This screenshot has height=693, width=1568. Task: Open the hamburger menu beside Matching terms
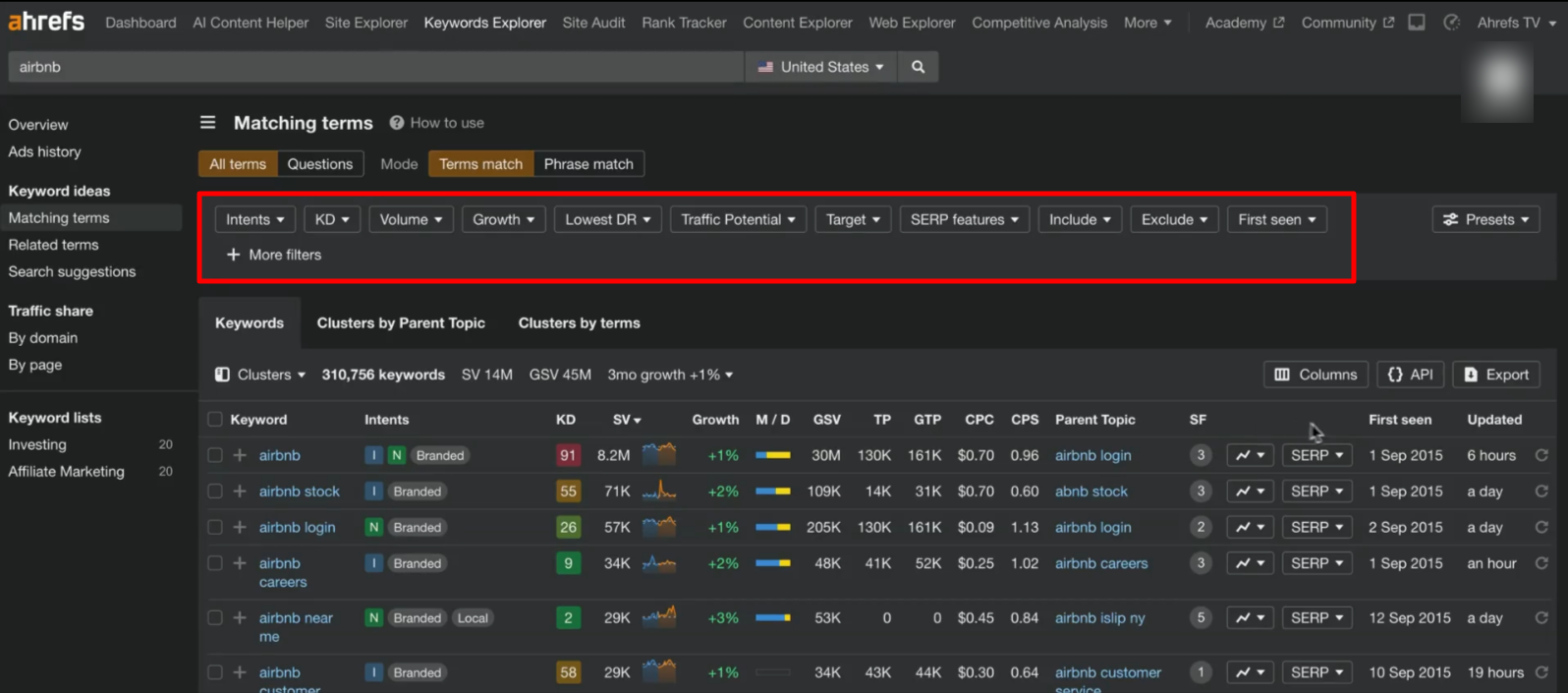[207, 122]
